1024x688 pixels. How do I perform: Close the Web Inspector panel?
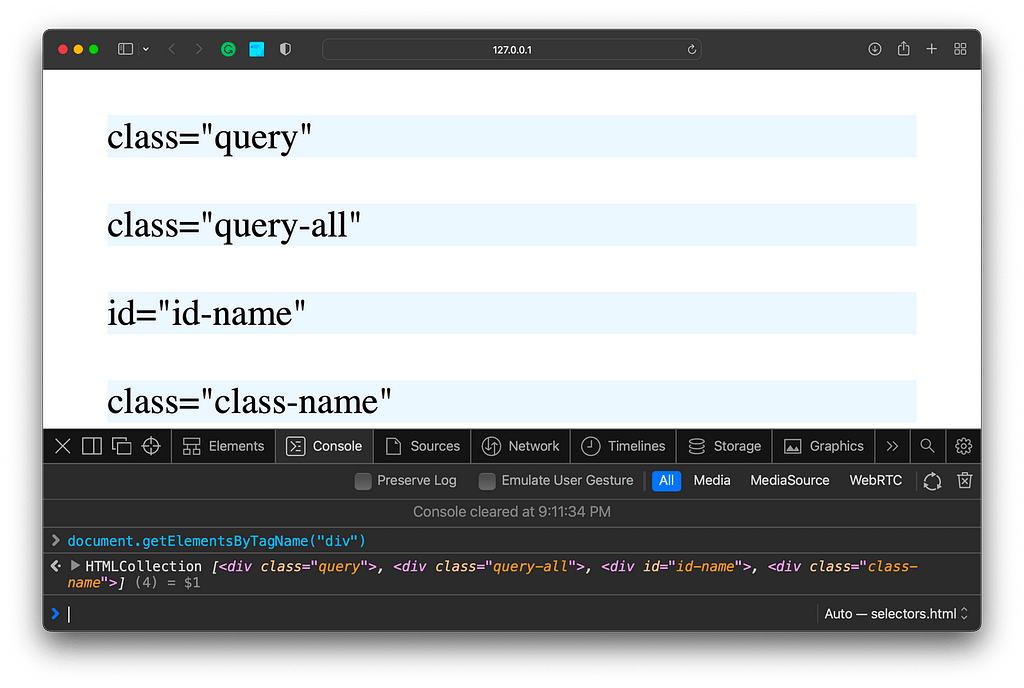tap(62, 446)
